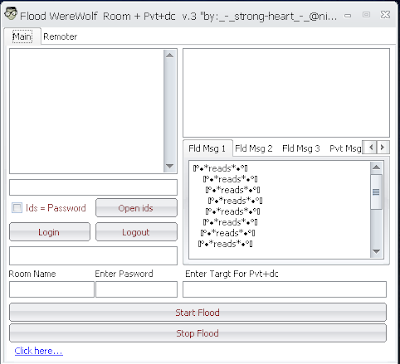Image resolution: width=400 pixels, height=364 pixels.
Task: Switch to the Main tab
Action: click(22, 36)
